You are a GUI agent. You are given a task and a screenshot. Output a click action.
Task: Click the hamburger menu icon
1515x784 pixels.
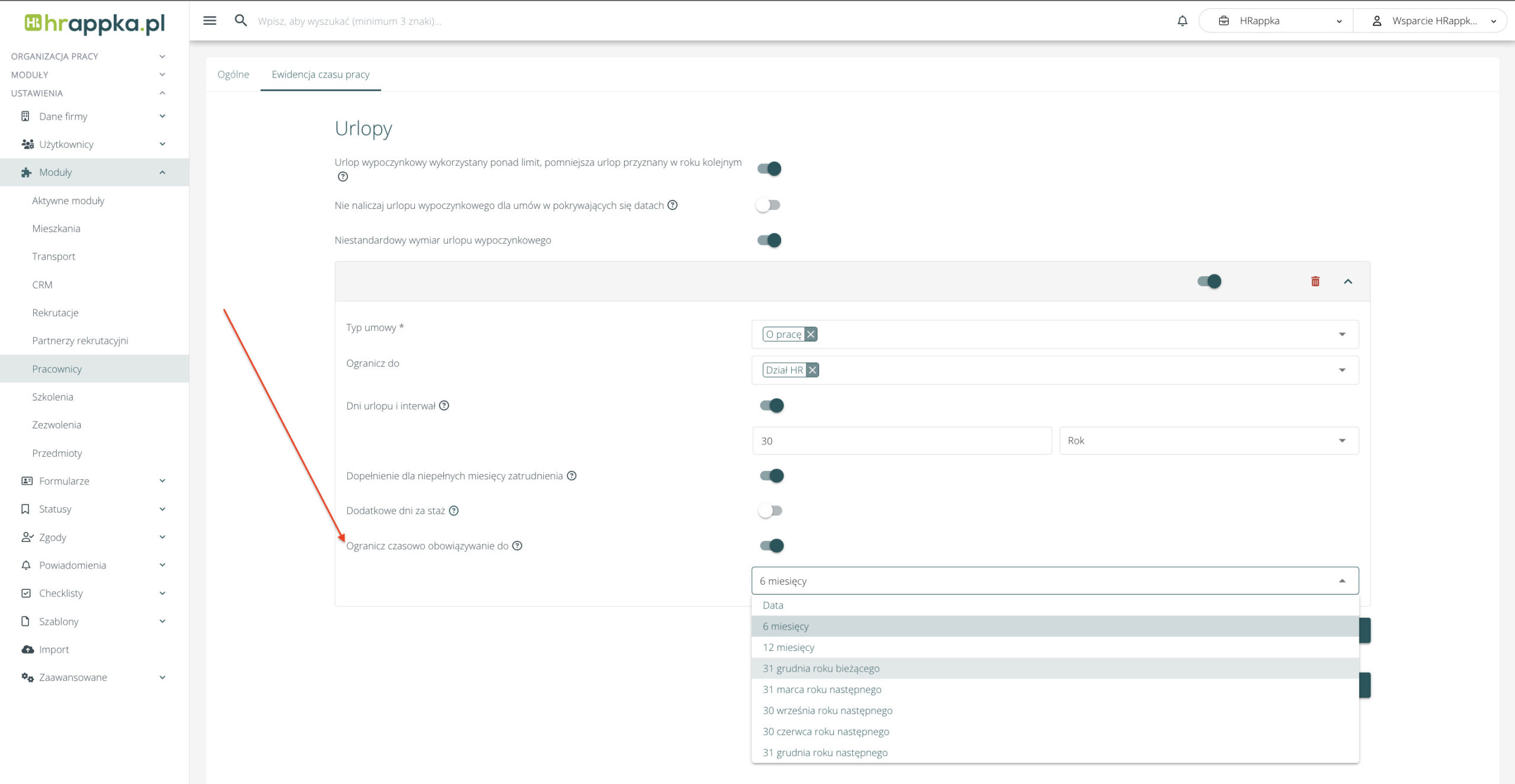209,21
